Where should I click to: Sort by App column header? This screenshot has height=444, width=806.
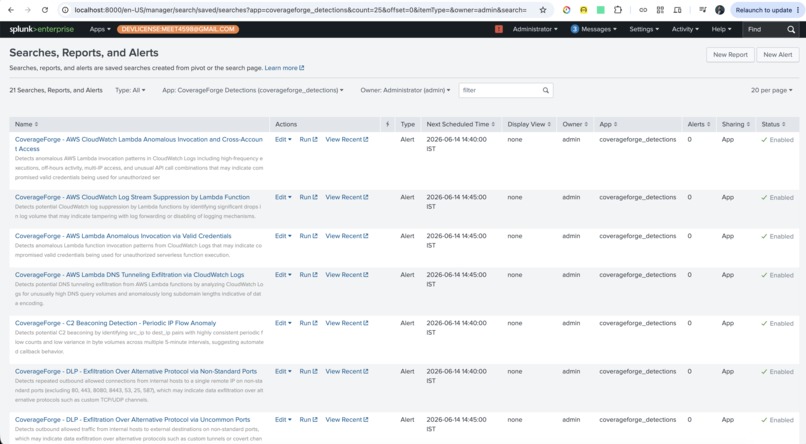pos(608,124)
